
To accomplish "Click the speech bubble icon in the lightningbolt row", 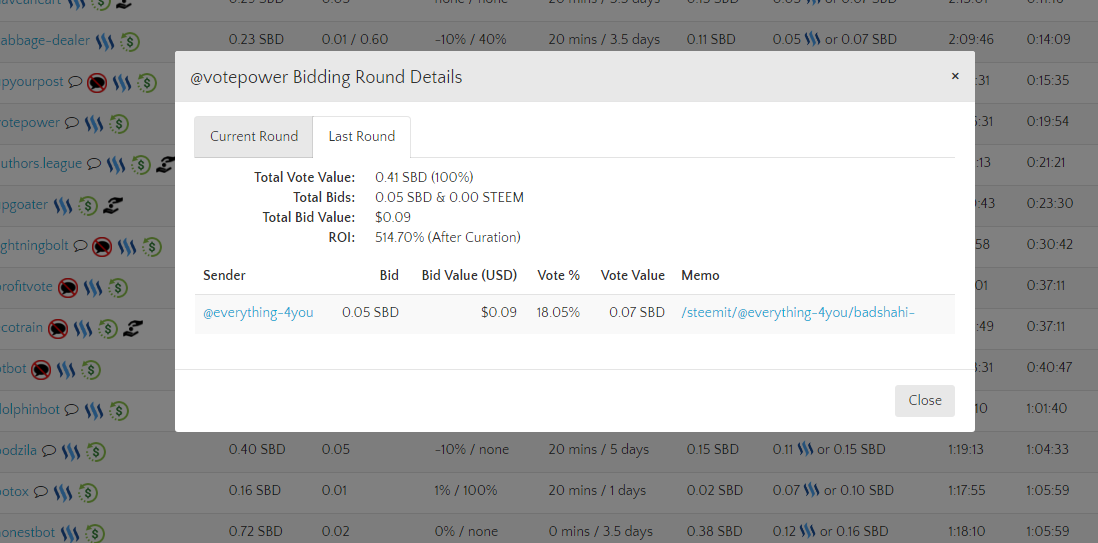I will coord(81,246).
